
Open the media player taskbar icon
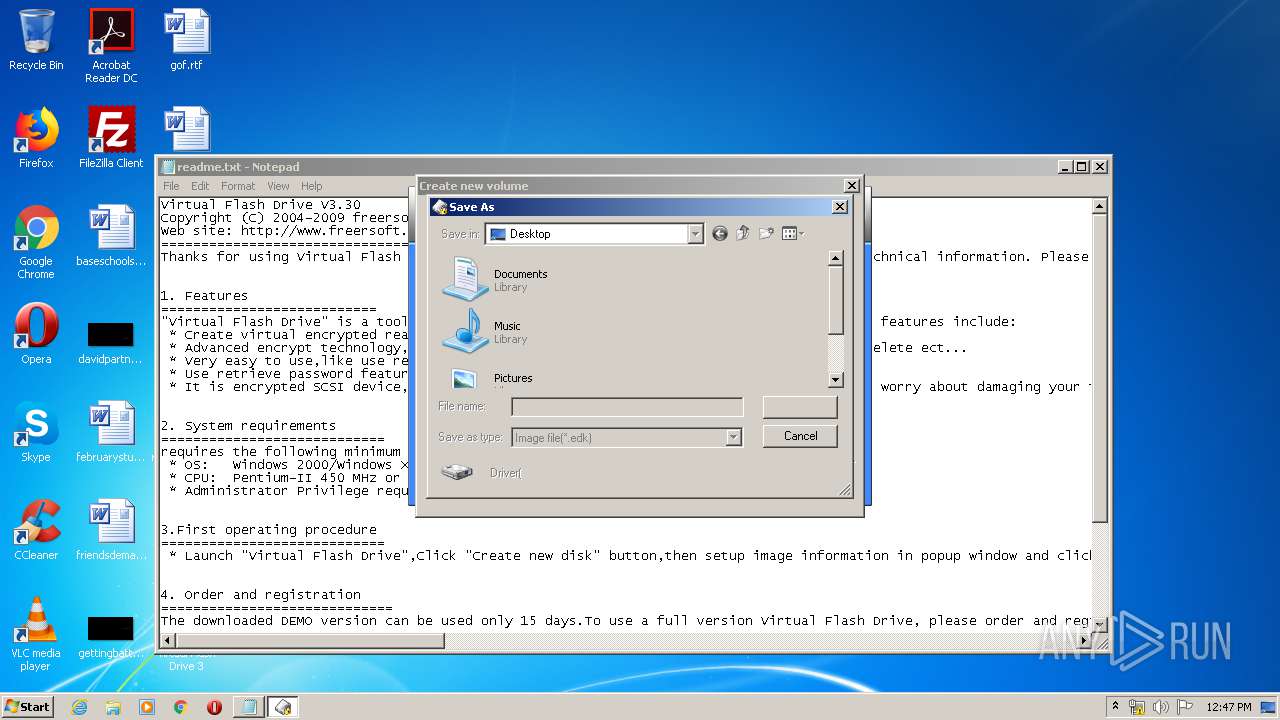coord(147,707)
